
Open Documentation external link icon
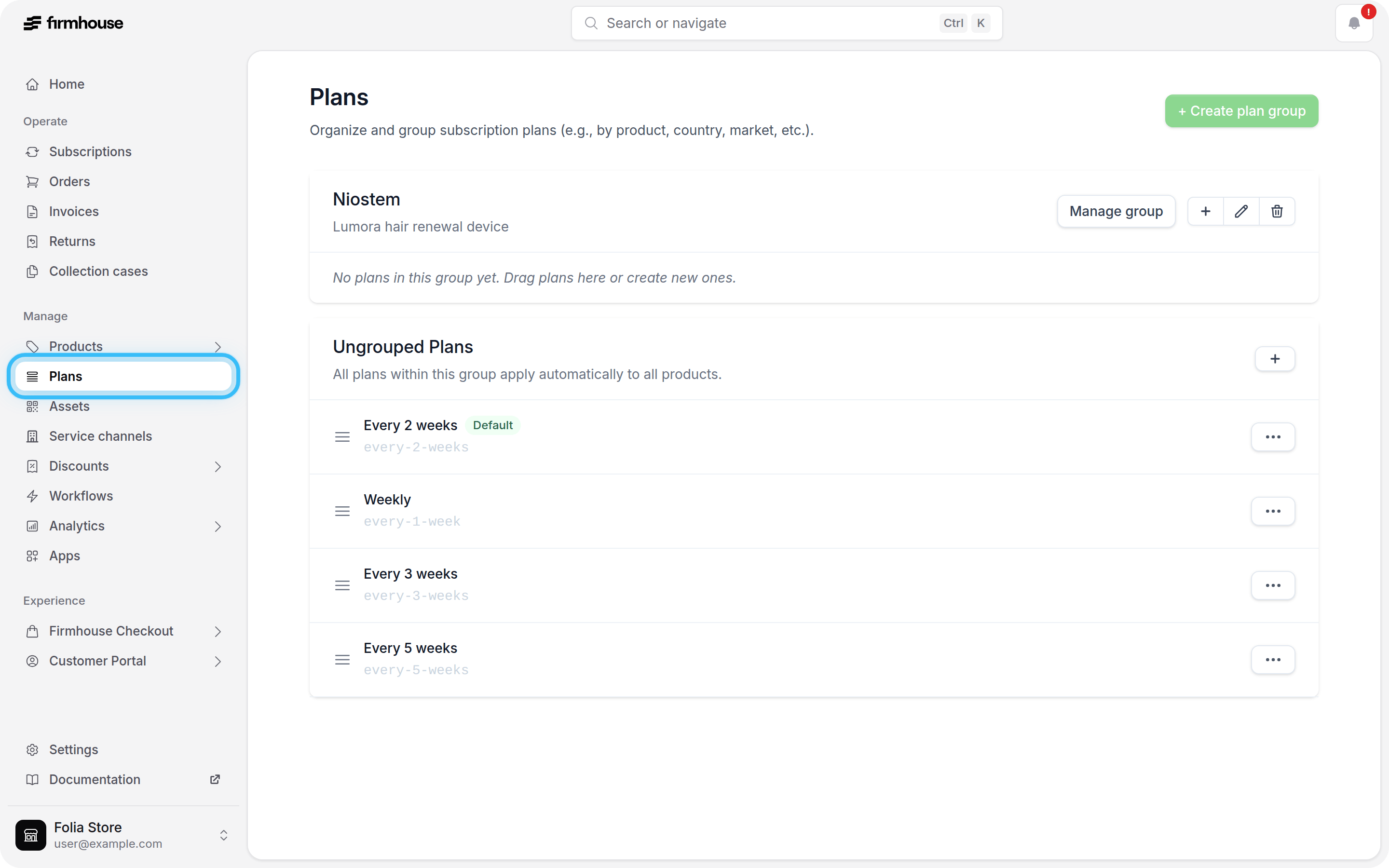215,780
